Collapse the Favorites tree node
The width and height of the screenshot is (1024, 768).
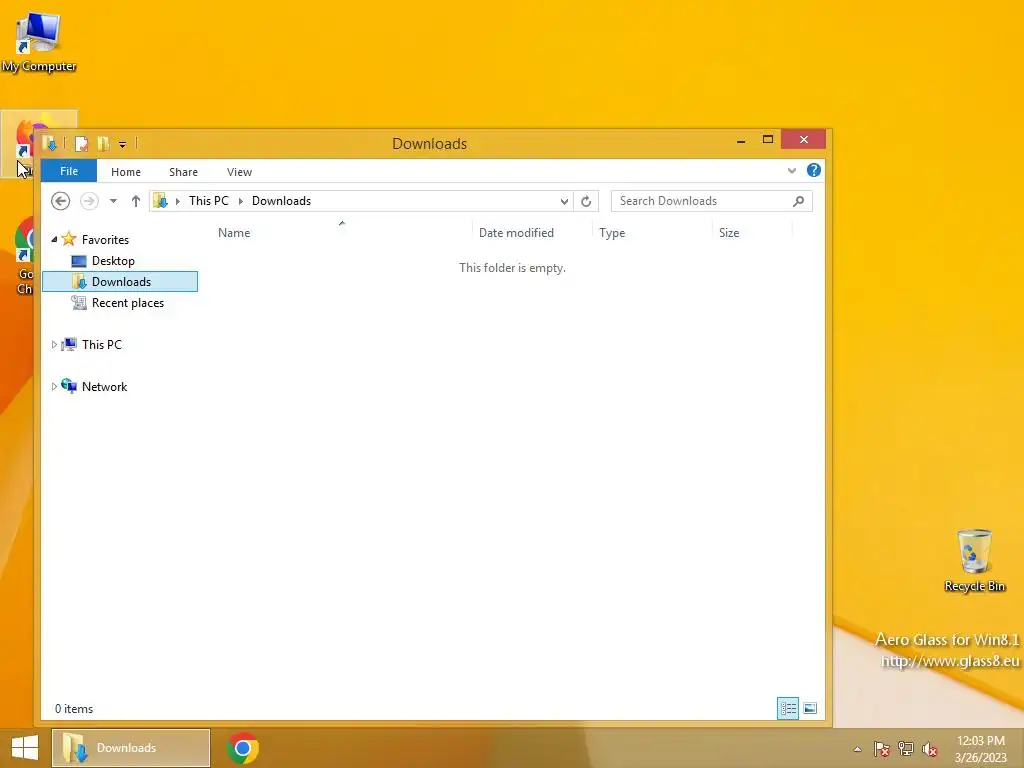point(54,240)
